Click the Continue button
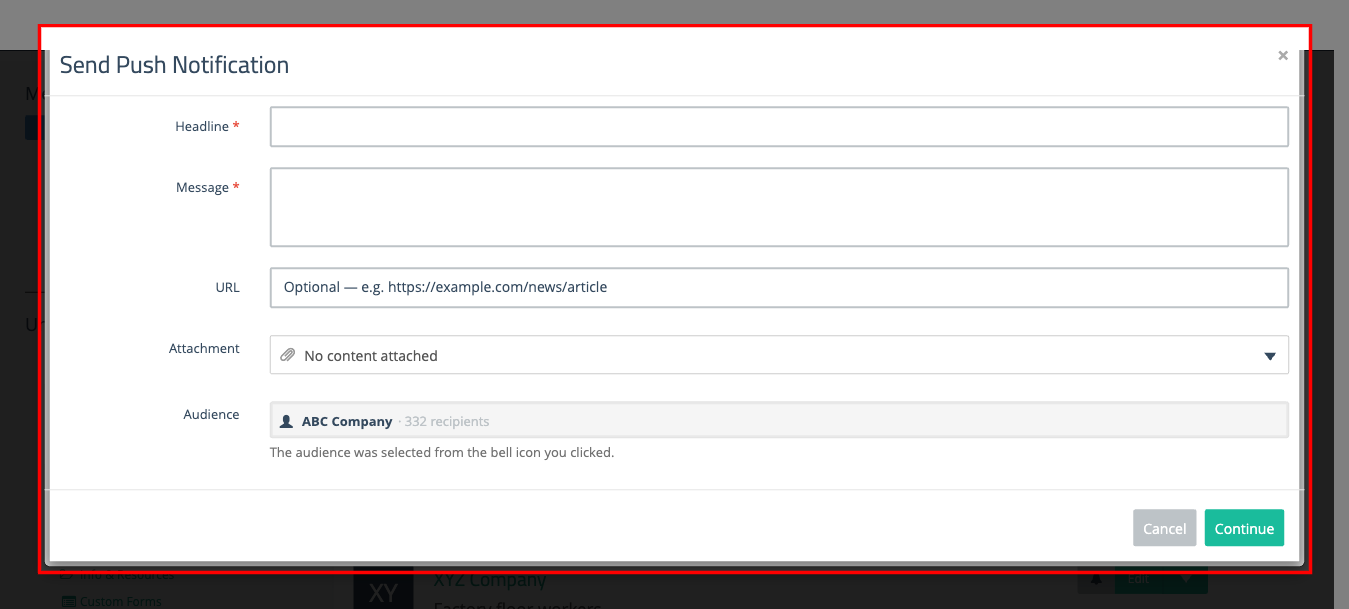1349x609 pixels. point(1244,528)
